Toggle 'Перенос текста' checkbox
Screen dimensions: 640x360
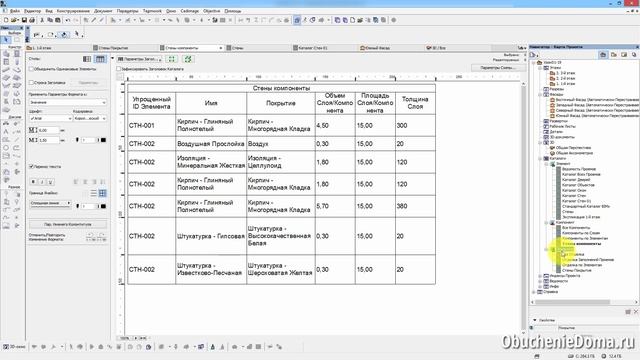[31, 167]
